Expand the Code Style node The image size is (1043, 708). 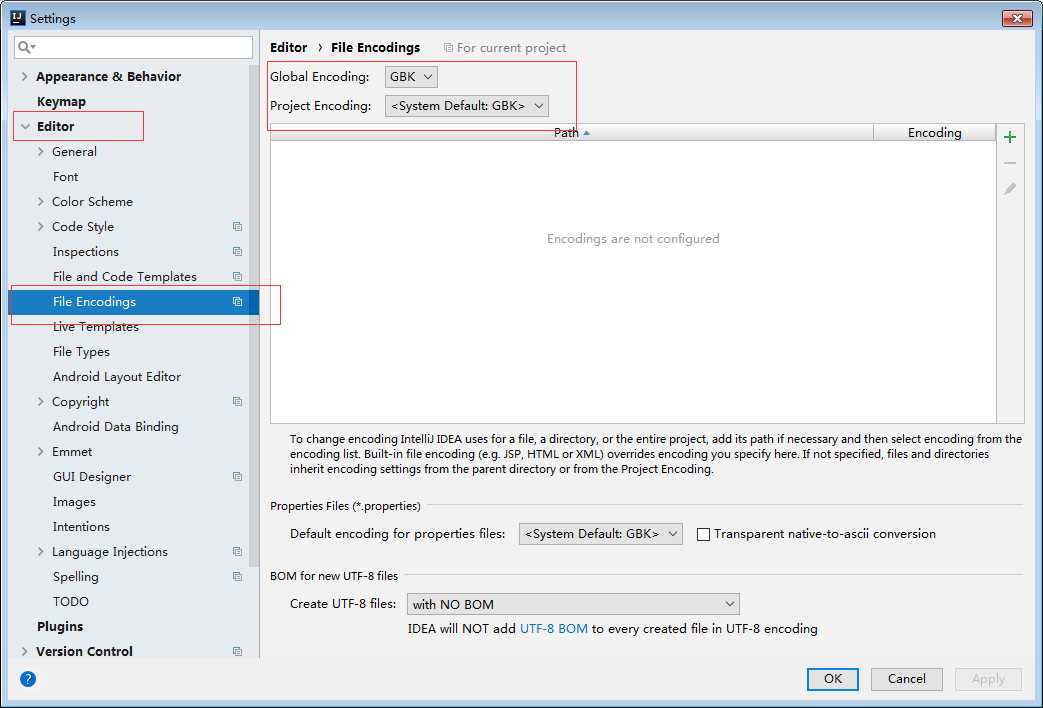coord(41,226)
